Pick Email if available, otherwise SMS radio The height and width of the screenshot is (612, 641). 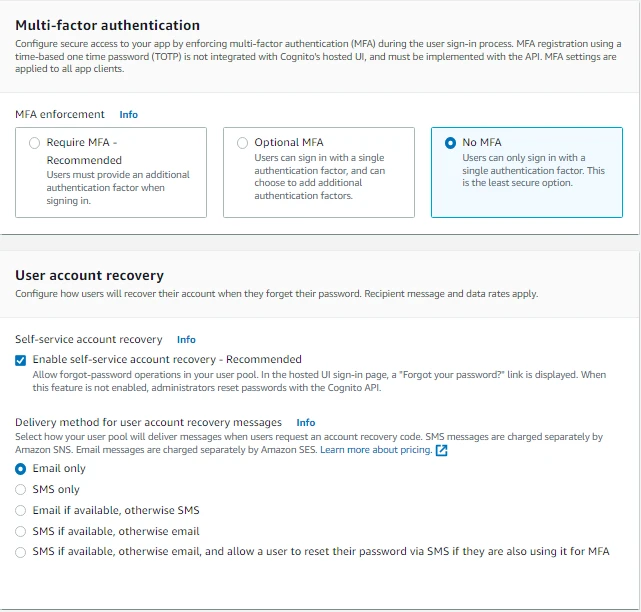21,510
